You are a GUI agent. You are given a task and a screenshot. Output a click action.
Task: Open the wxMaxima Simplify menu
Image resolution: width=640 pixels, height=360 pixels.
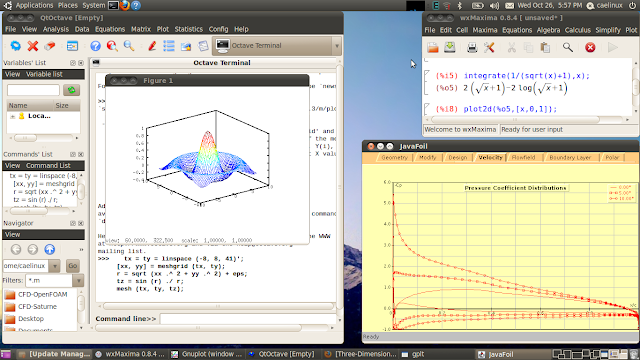pos(608,30)
